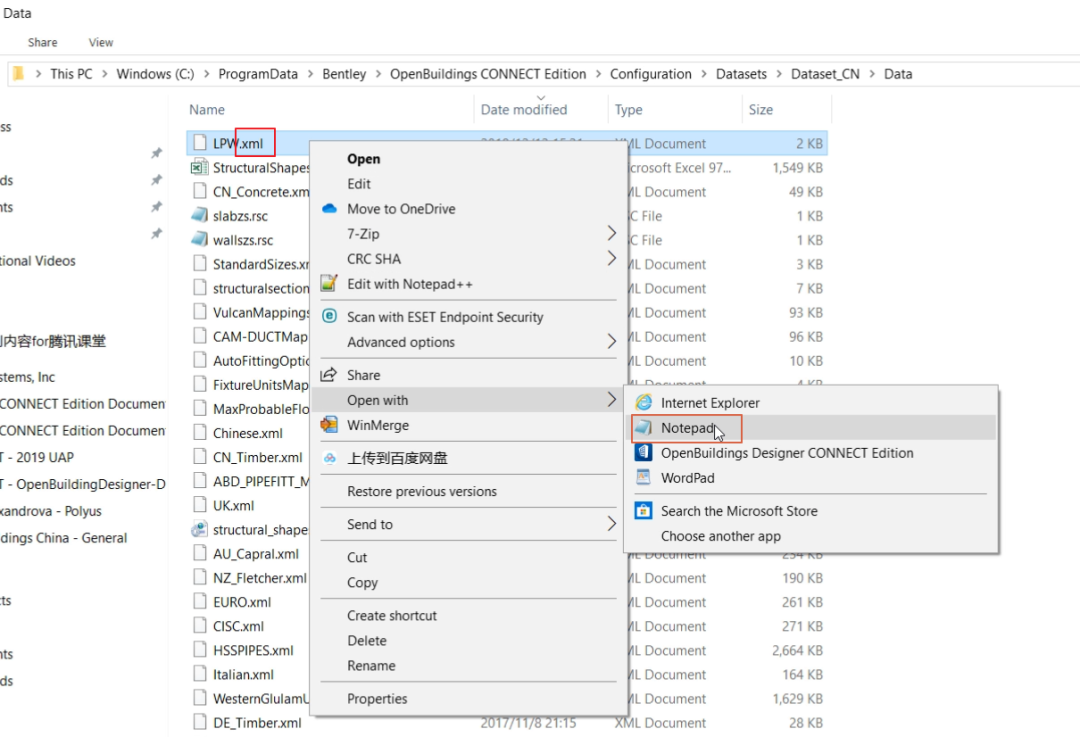
Task: Click the Baidu Netdisk upload icon
Action: tap(329, 458)
